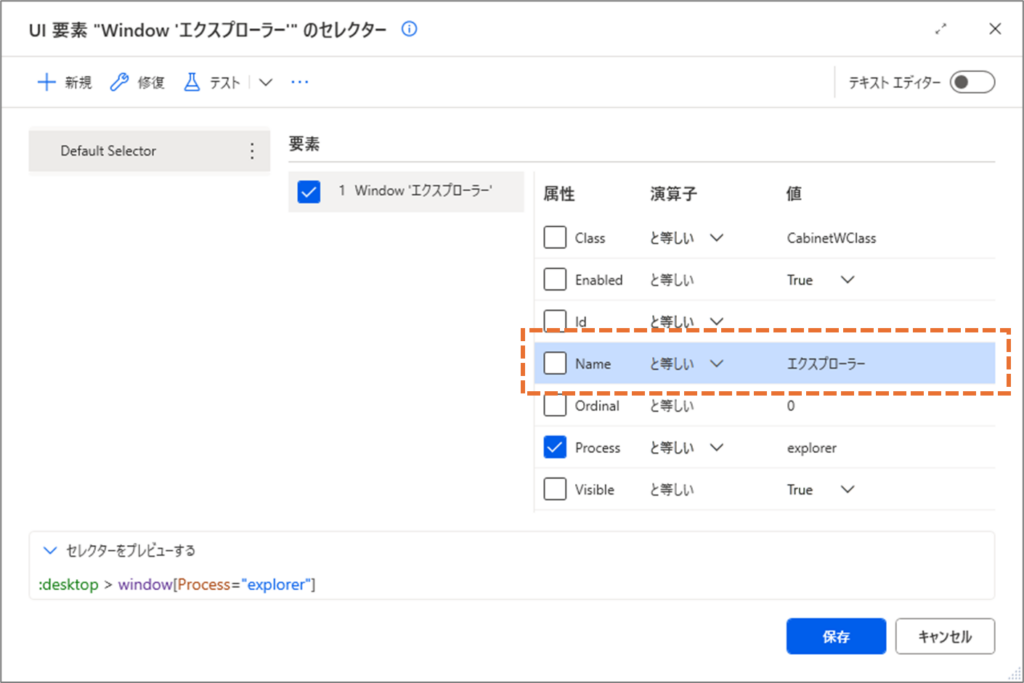Screen dimensions: 1024x683
Task: Select the 1 Window 'エクスプローラー' element row
Action: click(406, 191)
